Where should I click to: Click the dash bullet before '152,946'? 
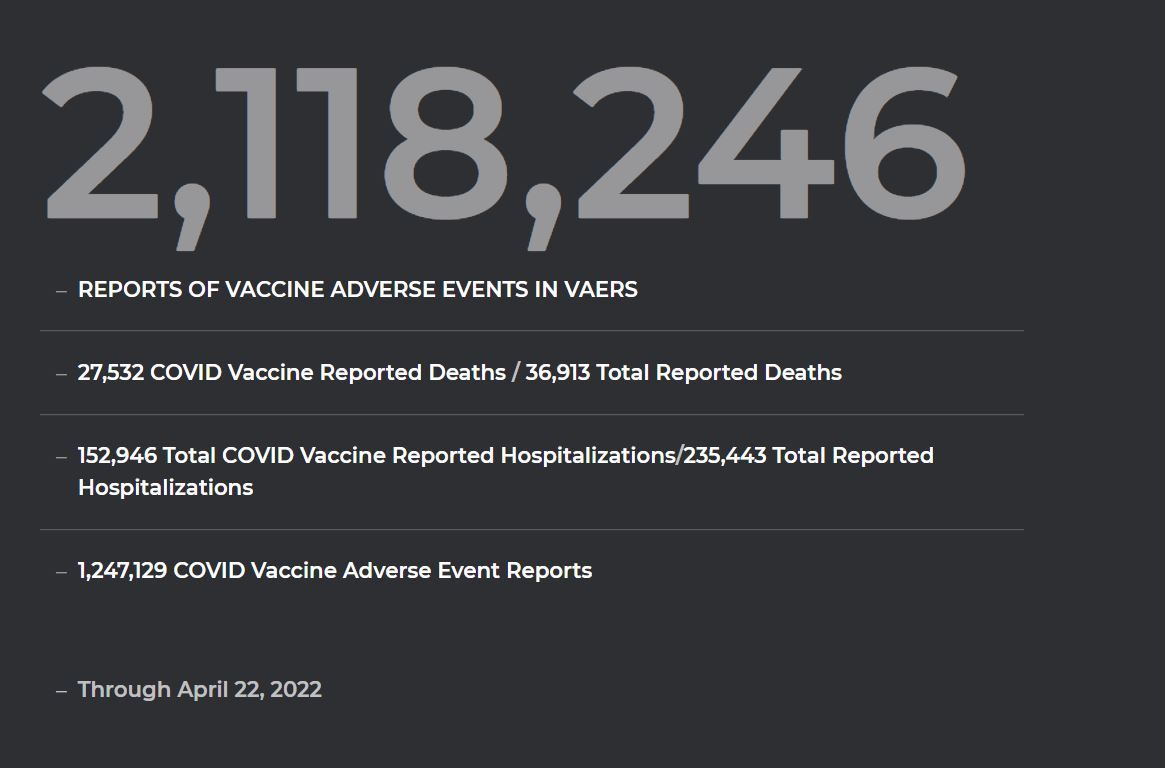tap(62, 457)
